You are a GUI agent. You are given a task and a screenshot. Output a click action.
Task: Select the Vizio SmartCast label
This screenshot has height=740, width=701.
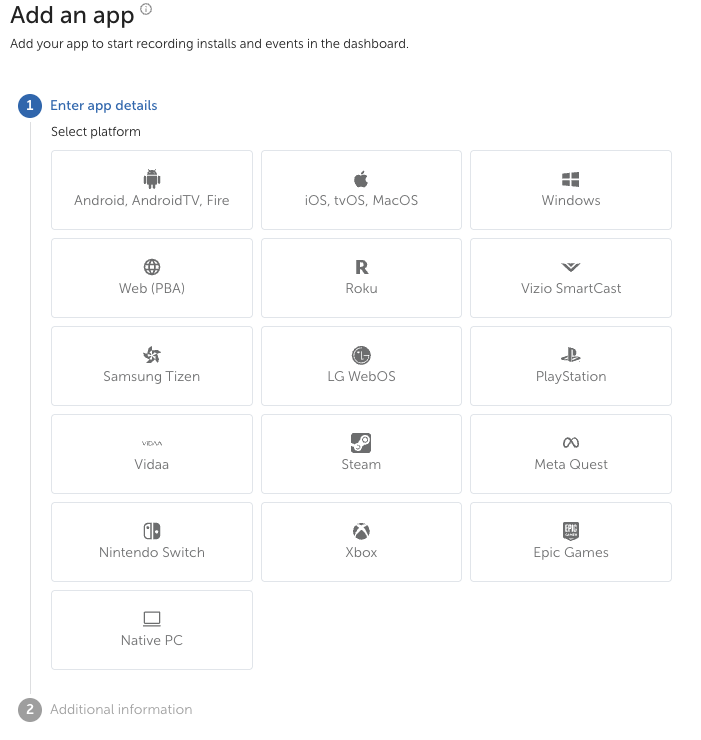tap(571, 288)
